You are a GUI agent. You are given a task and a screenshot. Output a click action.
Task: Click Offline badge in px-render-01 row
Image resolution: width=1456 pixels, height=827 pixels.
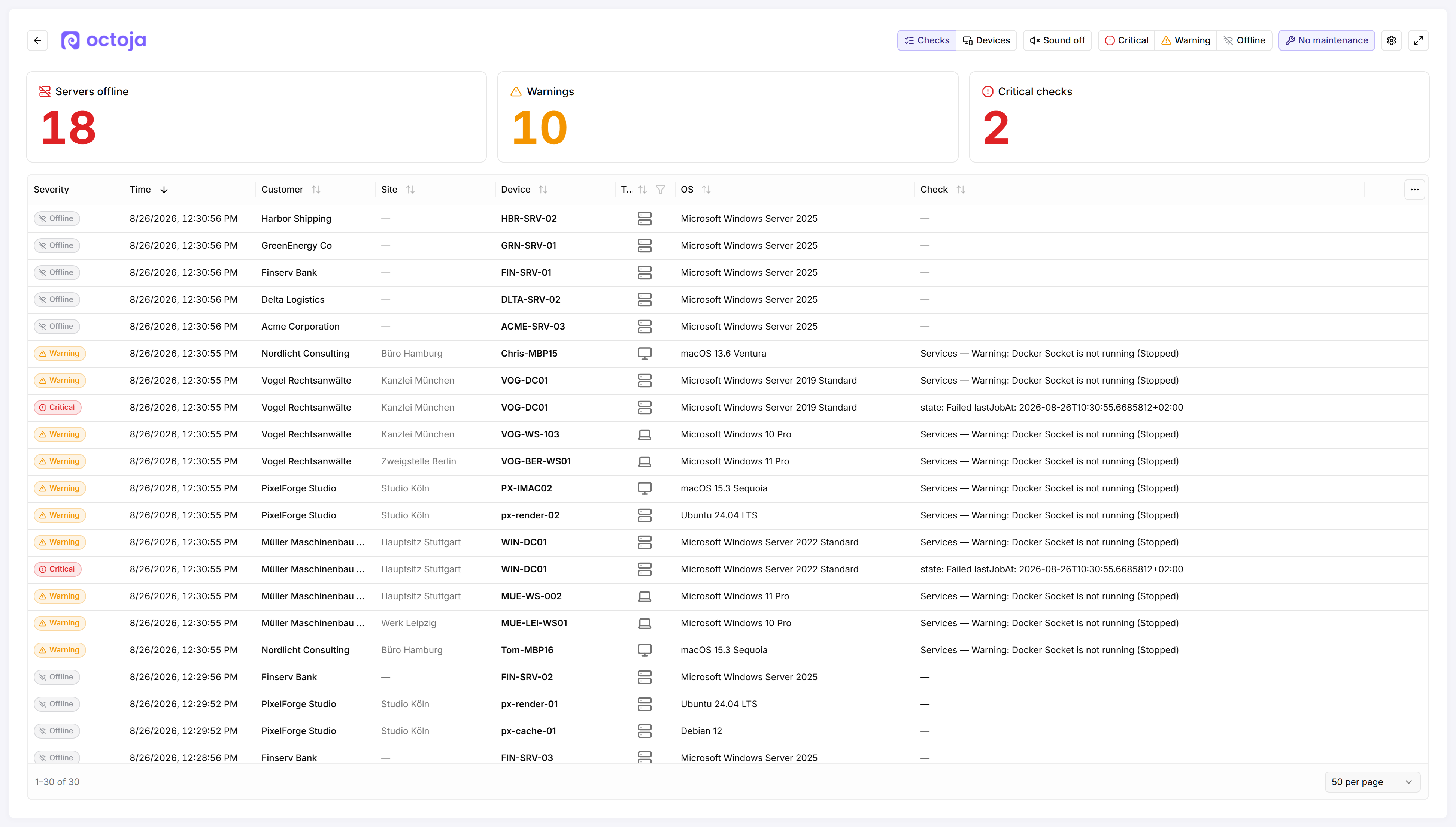click(x=57, y=704)
